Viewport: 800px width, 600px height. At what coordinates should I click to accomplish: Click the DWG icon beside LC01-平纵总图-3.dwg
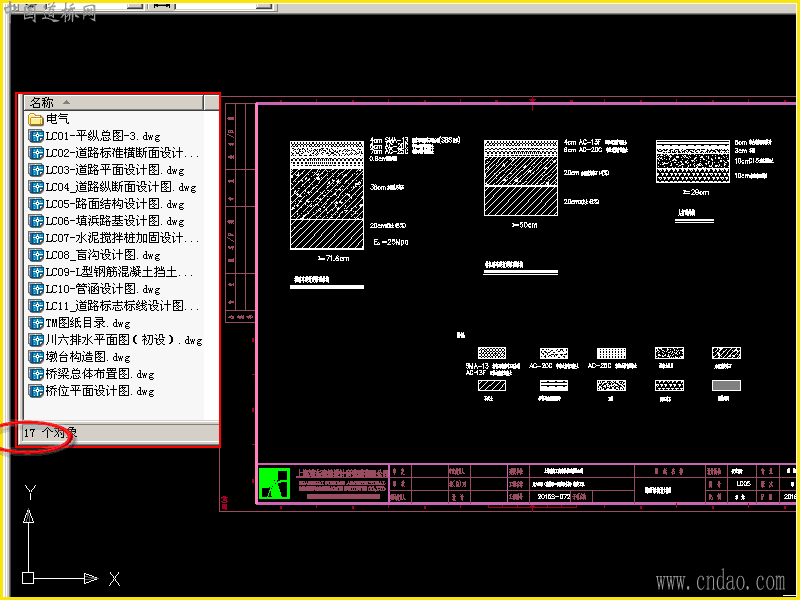(36, 136)
